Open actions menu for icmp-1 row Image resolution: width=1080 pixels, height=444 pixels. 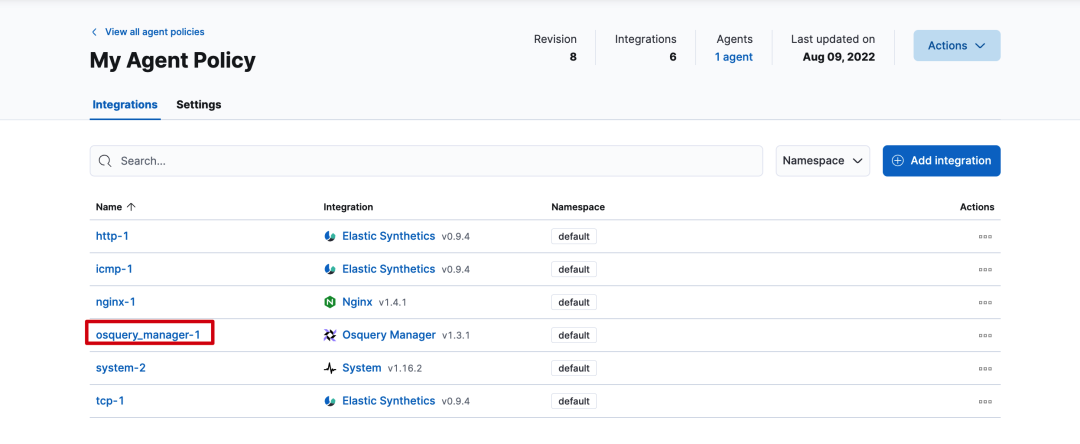(985, 270)
